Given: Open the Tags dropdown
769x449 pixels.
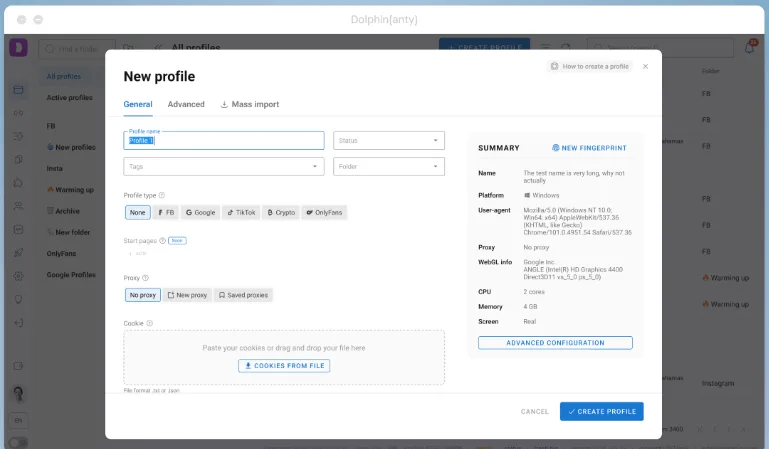Looking at the screenshot, I should pyautogui.click(x=224, y=166).
